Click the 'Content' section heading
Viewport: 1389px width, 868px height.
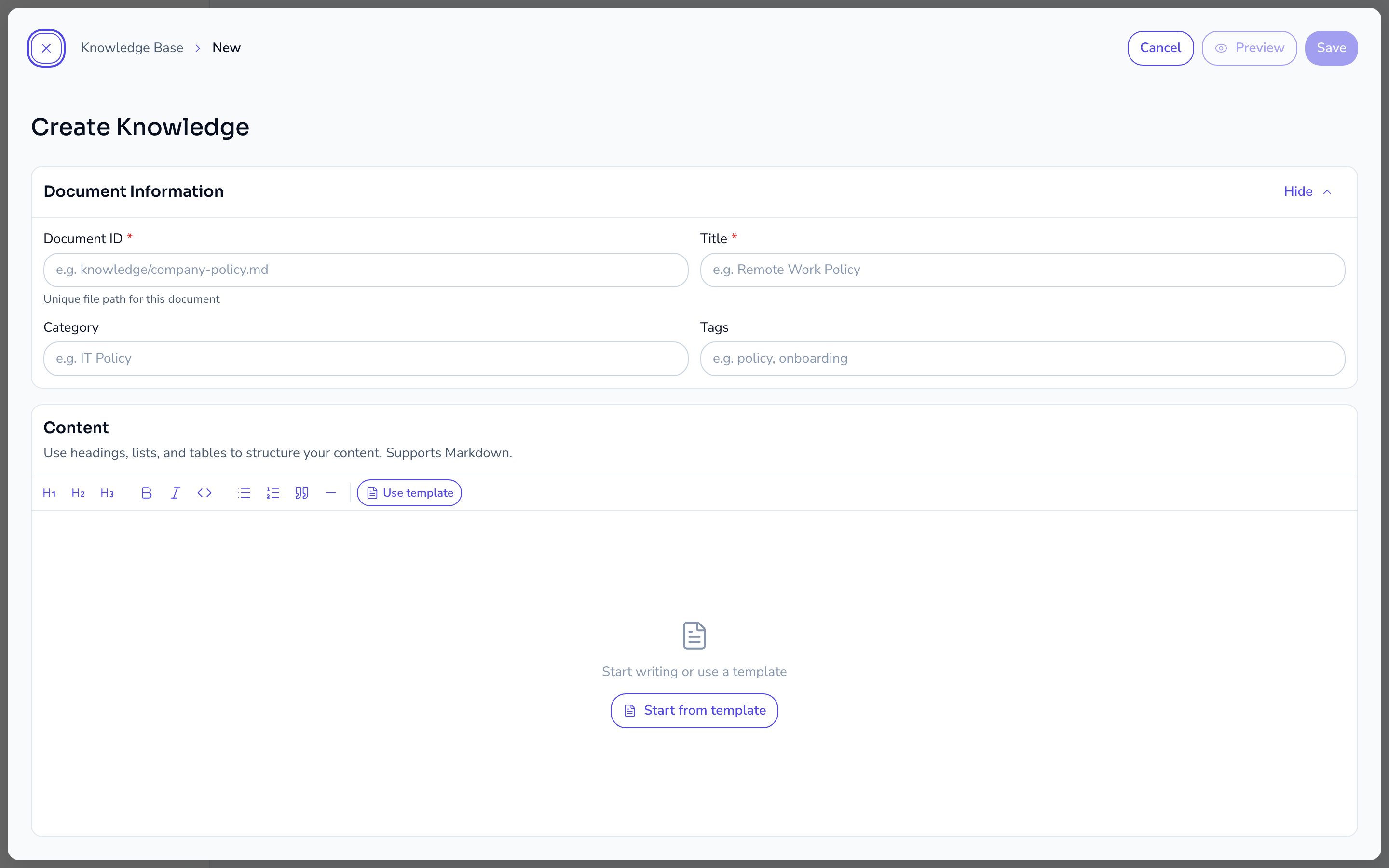[x=76, y=428]
